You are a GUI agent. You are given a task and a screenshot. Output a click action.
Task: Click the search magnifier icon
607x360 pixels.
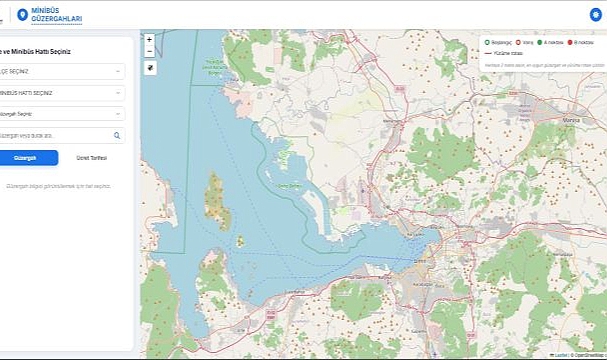(x=117, y=135)
